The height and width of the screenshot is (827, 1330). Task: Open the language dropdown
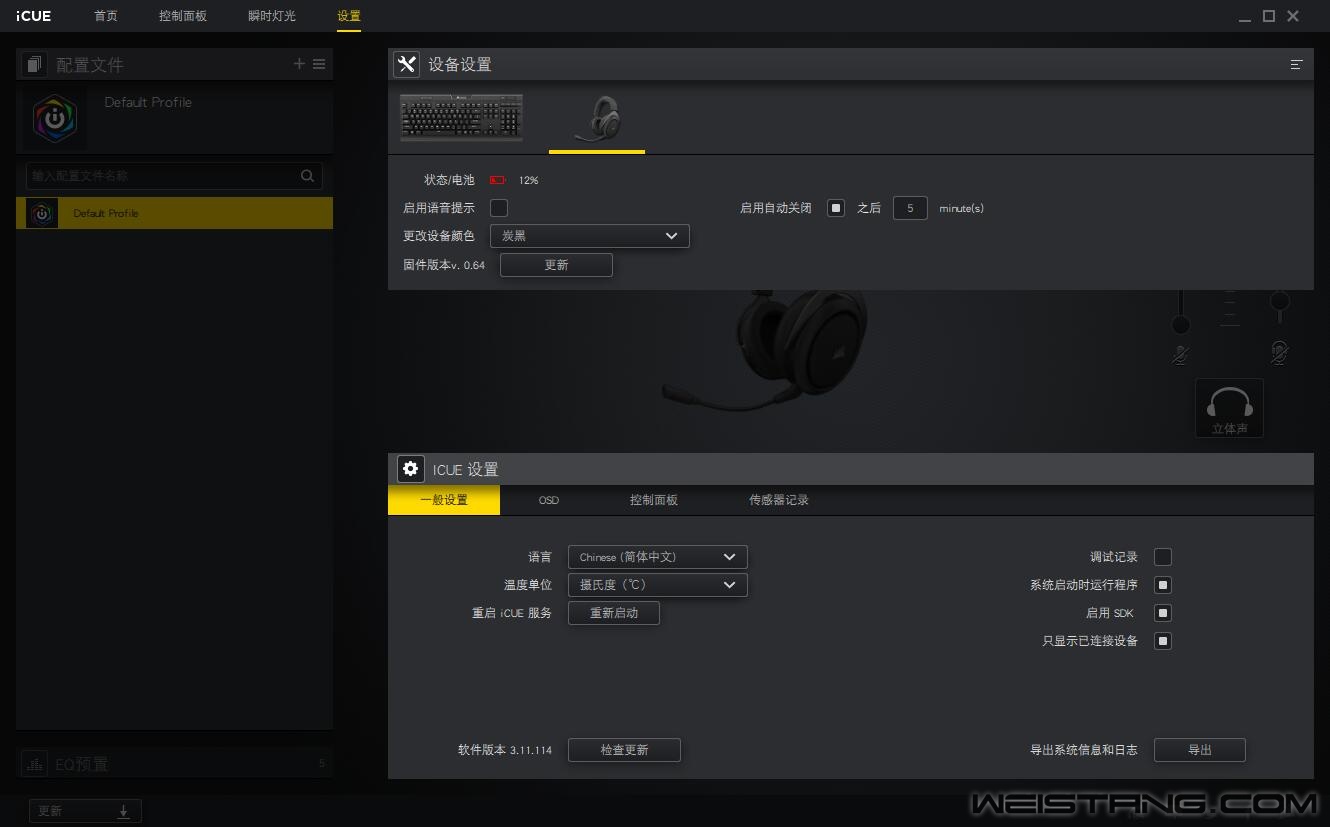point(658,557)
